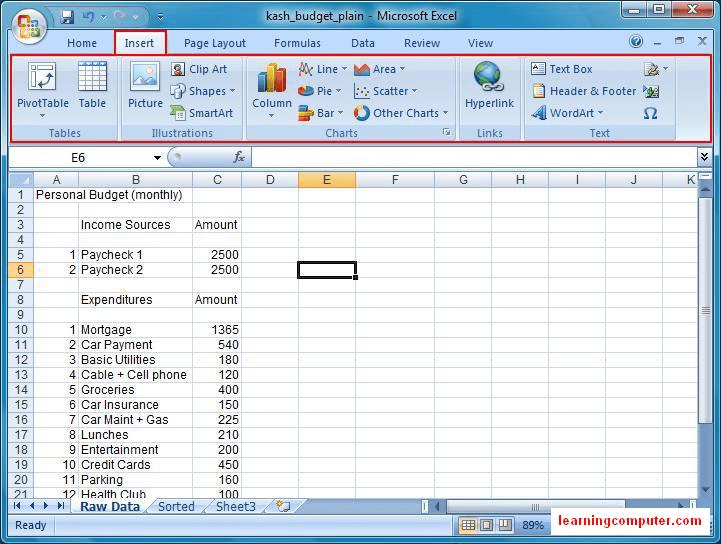Open Line chart dropdown
The image size is (721, 544).
pyautogui.click(x=322, y=69)
